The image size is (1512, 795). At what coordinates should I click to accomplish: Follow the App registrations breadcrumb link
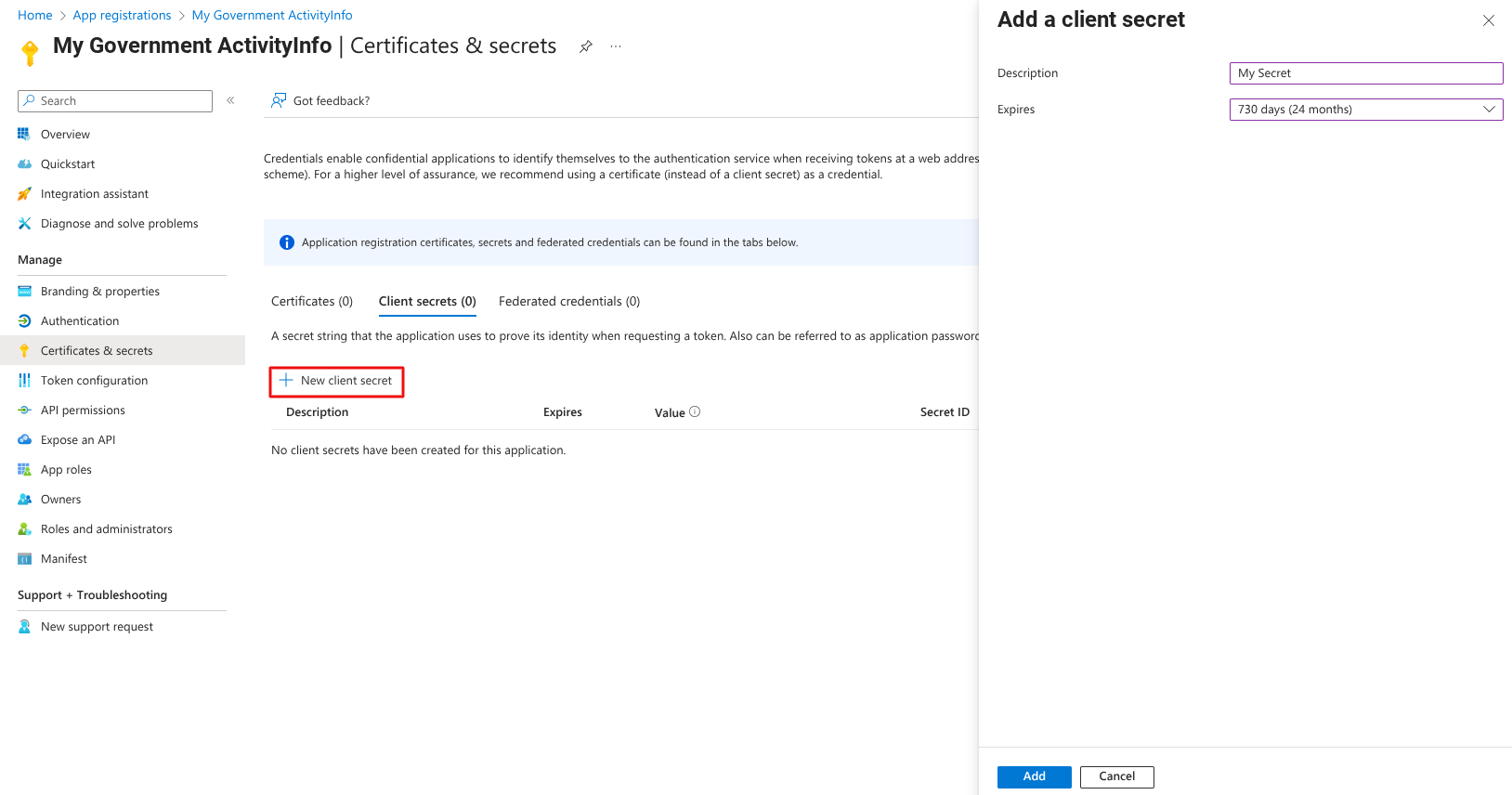coord(122,15)
